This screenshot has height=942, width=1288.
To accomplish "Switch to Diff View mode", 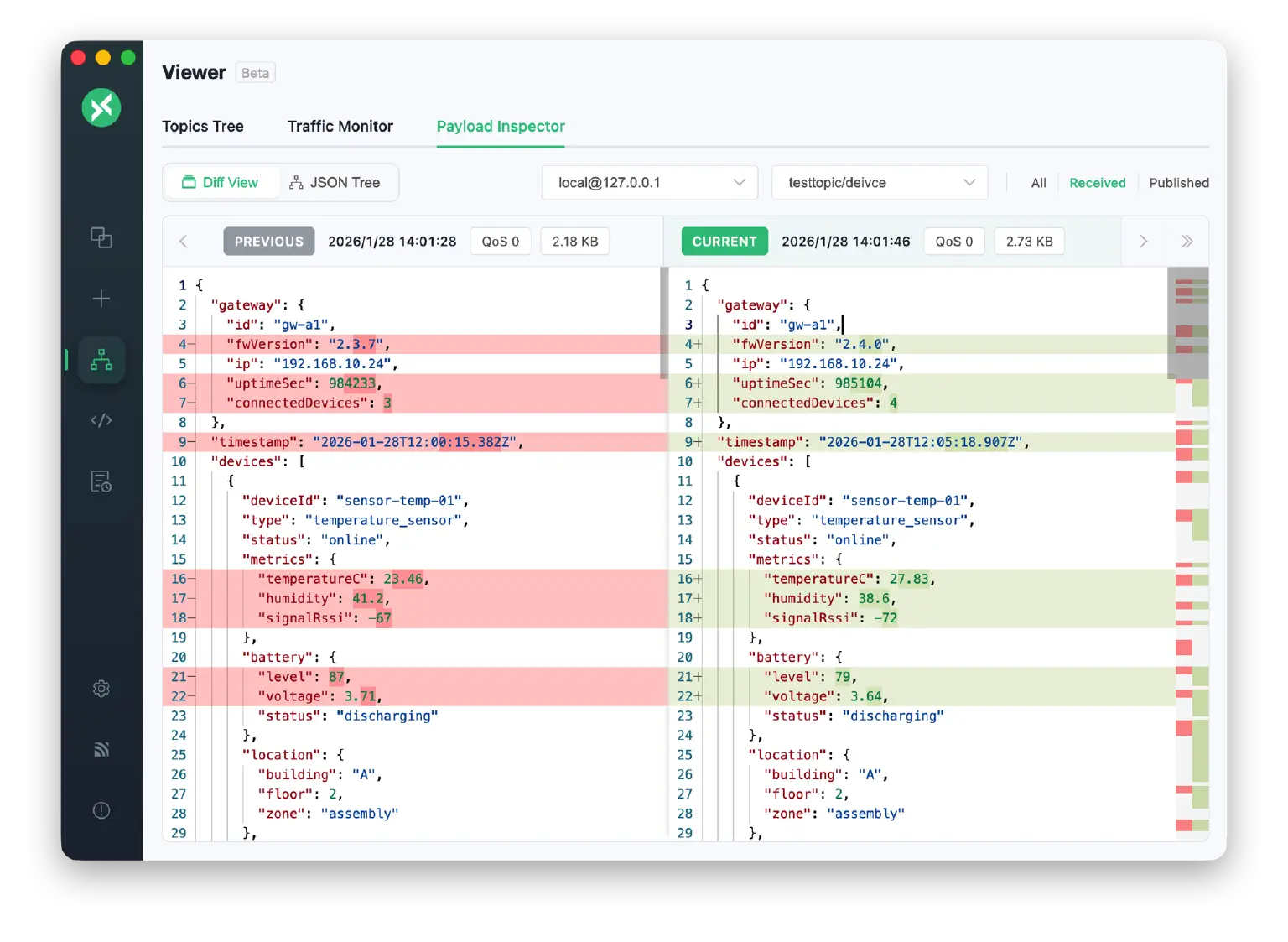I will pyautogui.click(x=221, y=183).
